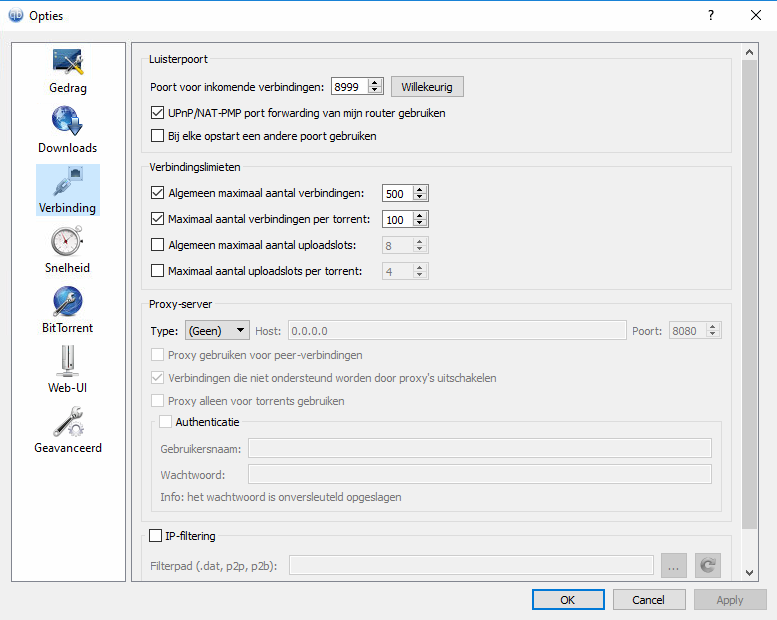
Task: Open Geavanceerd wrench icon
Action: [68, 421]
